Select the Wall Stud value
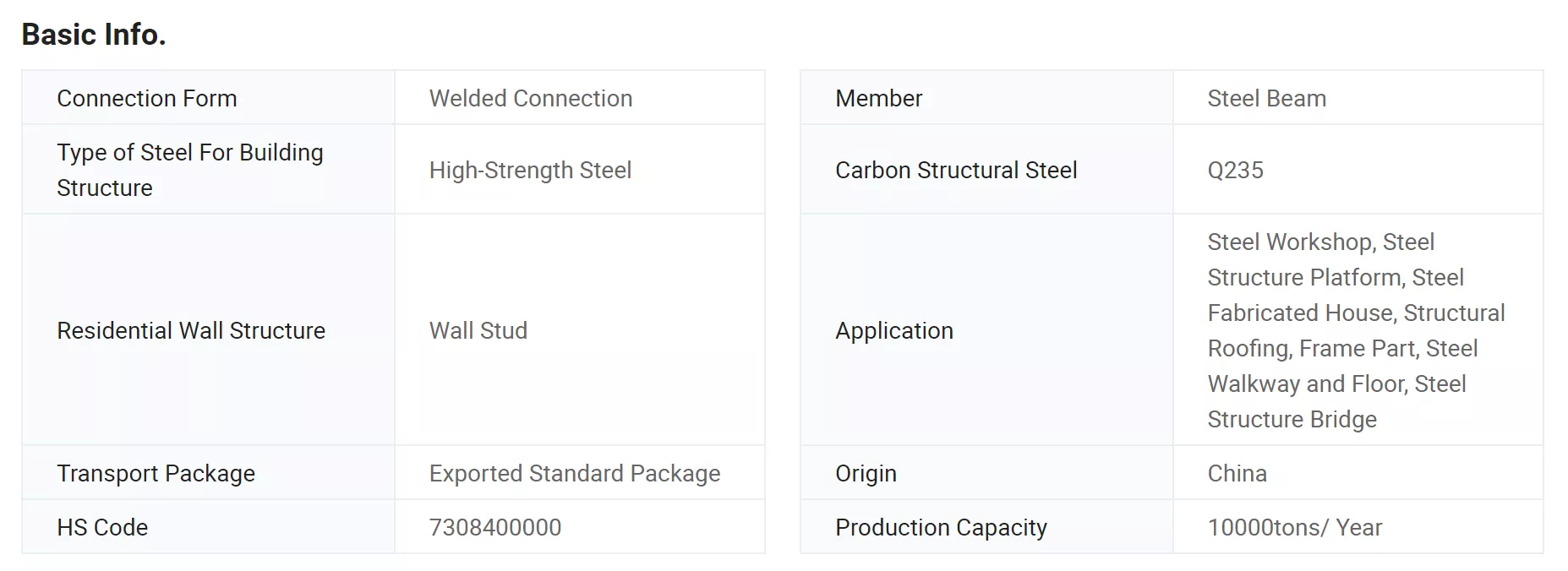Viewport: 1568px width, 571px height. pos(478,330)
